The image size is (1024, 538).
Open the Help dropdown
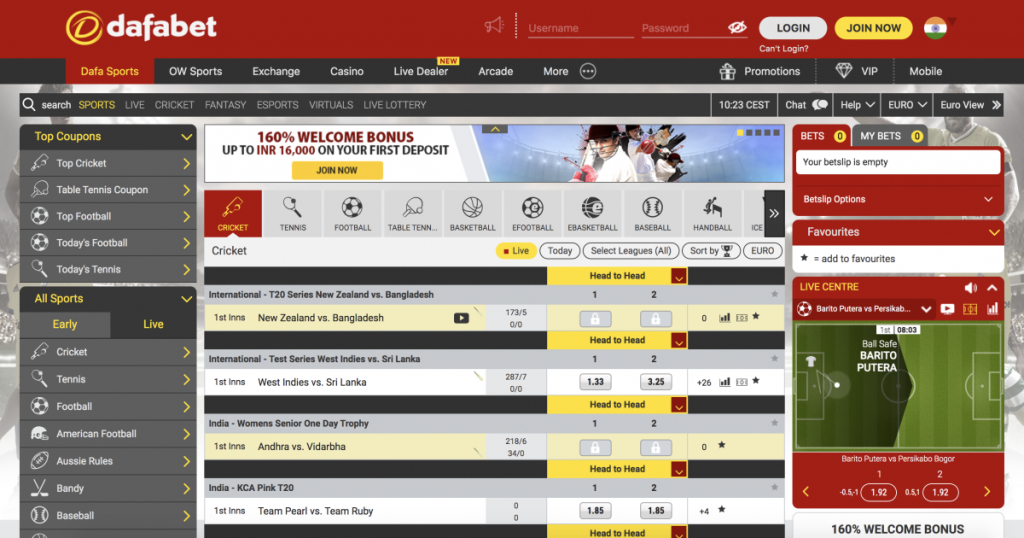pos(857,104)
